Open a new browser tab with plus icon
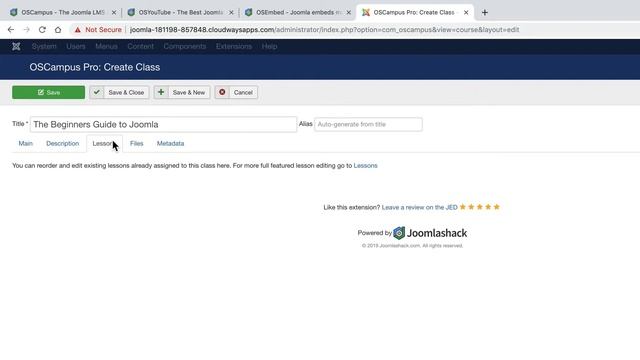 (x=484, y=13)
